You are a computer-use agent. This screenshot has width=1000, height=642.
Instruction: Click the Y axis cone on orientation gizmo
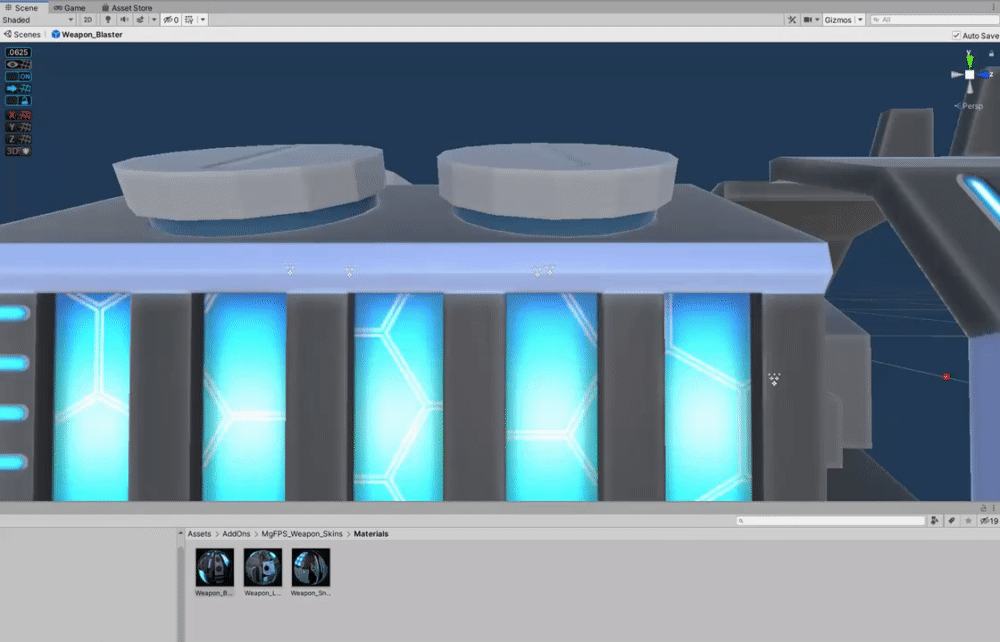point(969,60)
